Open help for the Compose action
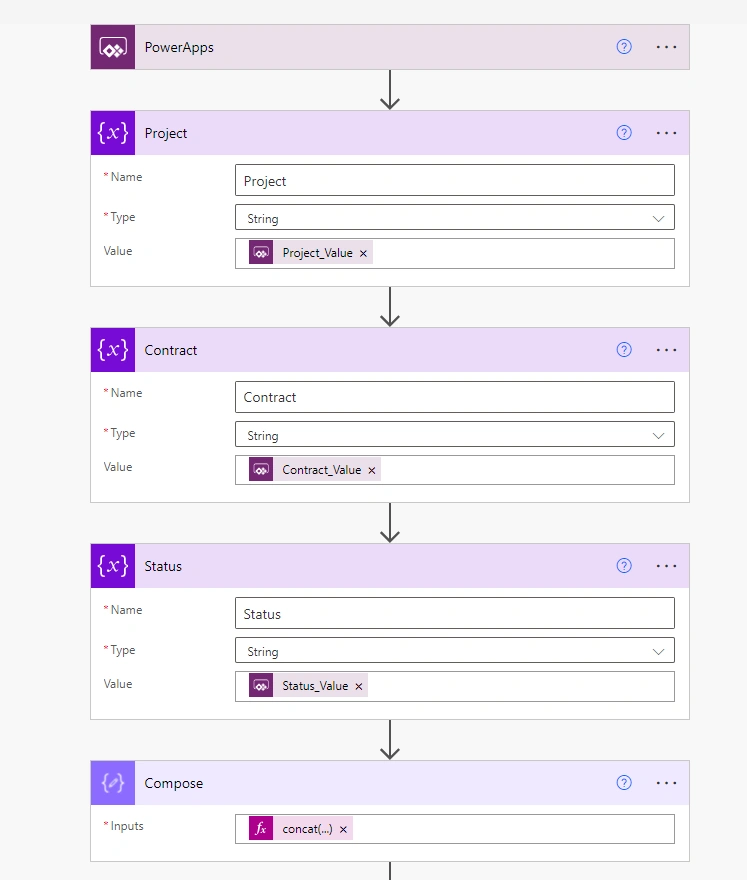747x880 pixels. (624, 782)
